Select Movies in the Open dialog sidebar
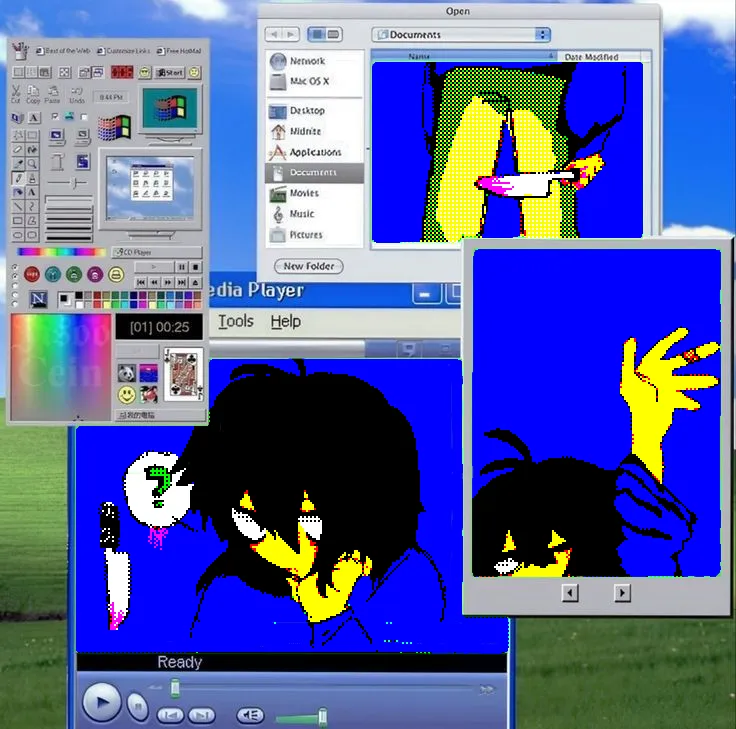Image resolution: width=736 pixels, height=729 pixels. pos(314,193)
